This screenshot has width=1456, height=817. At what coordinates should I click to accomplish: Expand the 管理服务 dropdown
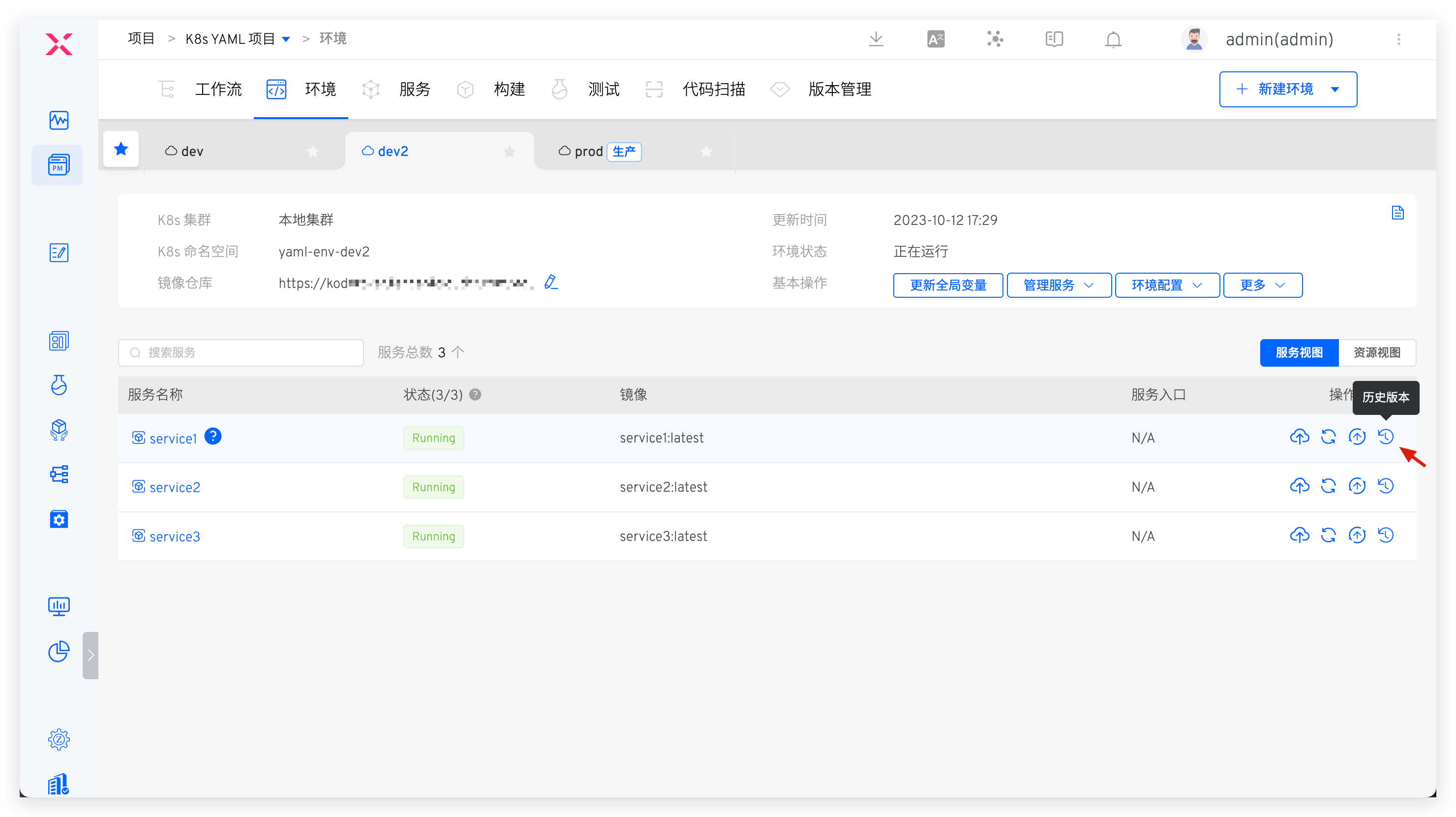pos(1059,285)
